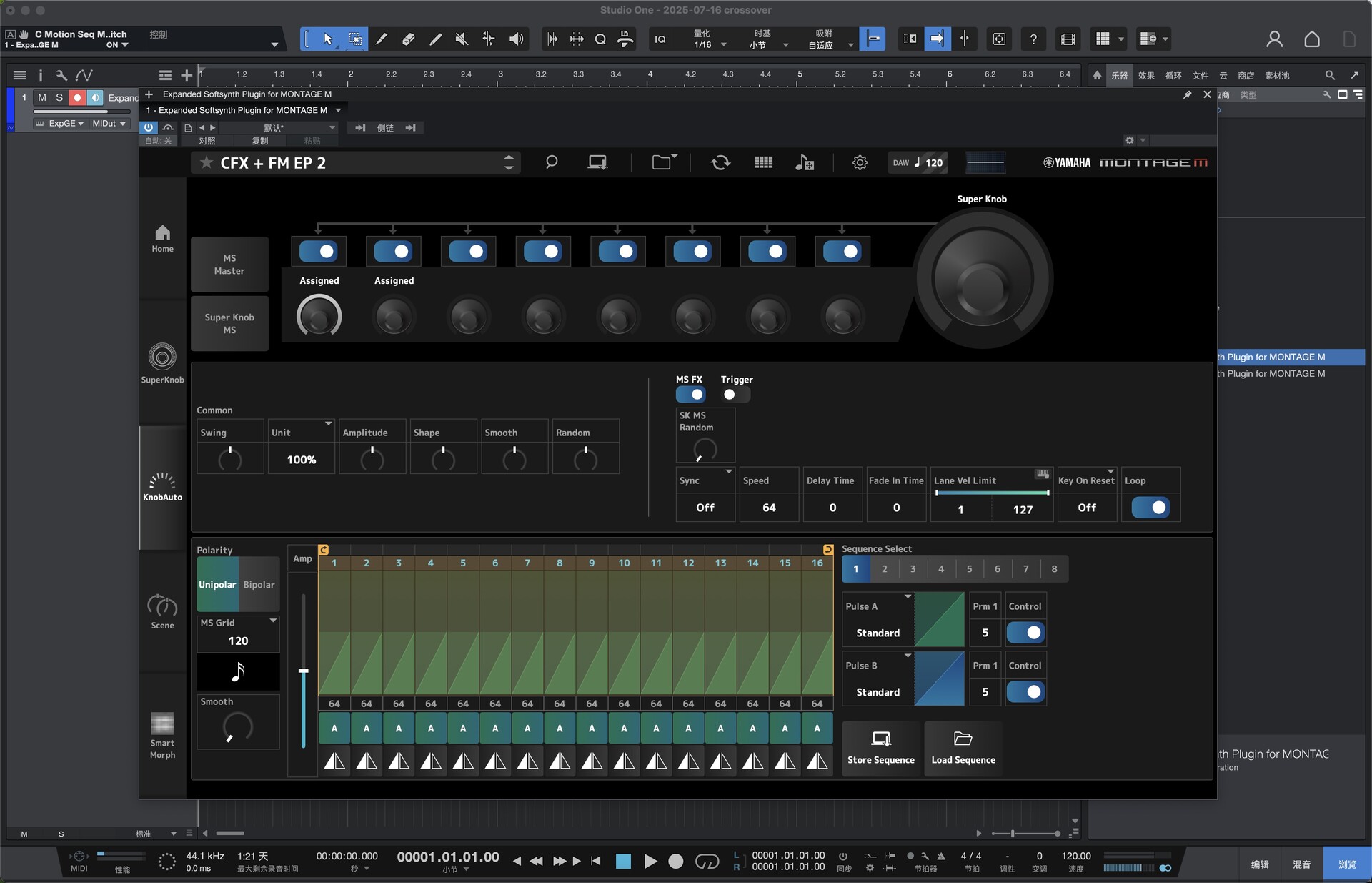Open the 文件 browser tab
Image resolution: width=1372 pixels, height=883 pixels.
pos(1200,75)
